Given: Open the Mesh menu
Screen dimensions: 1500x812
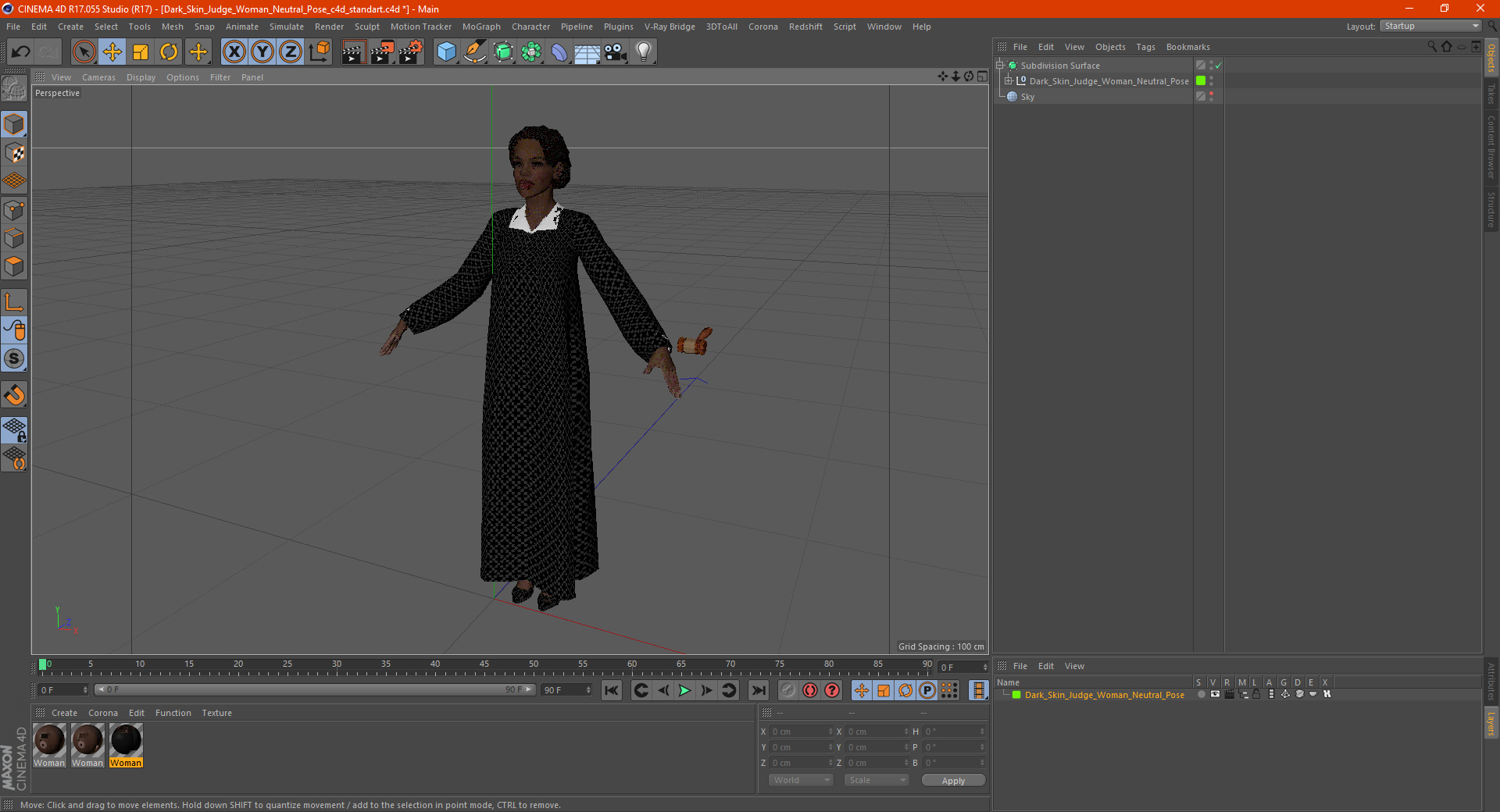Looking at the screenshot, I should coord(173,27).
